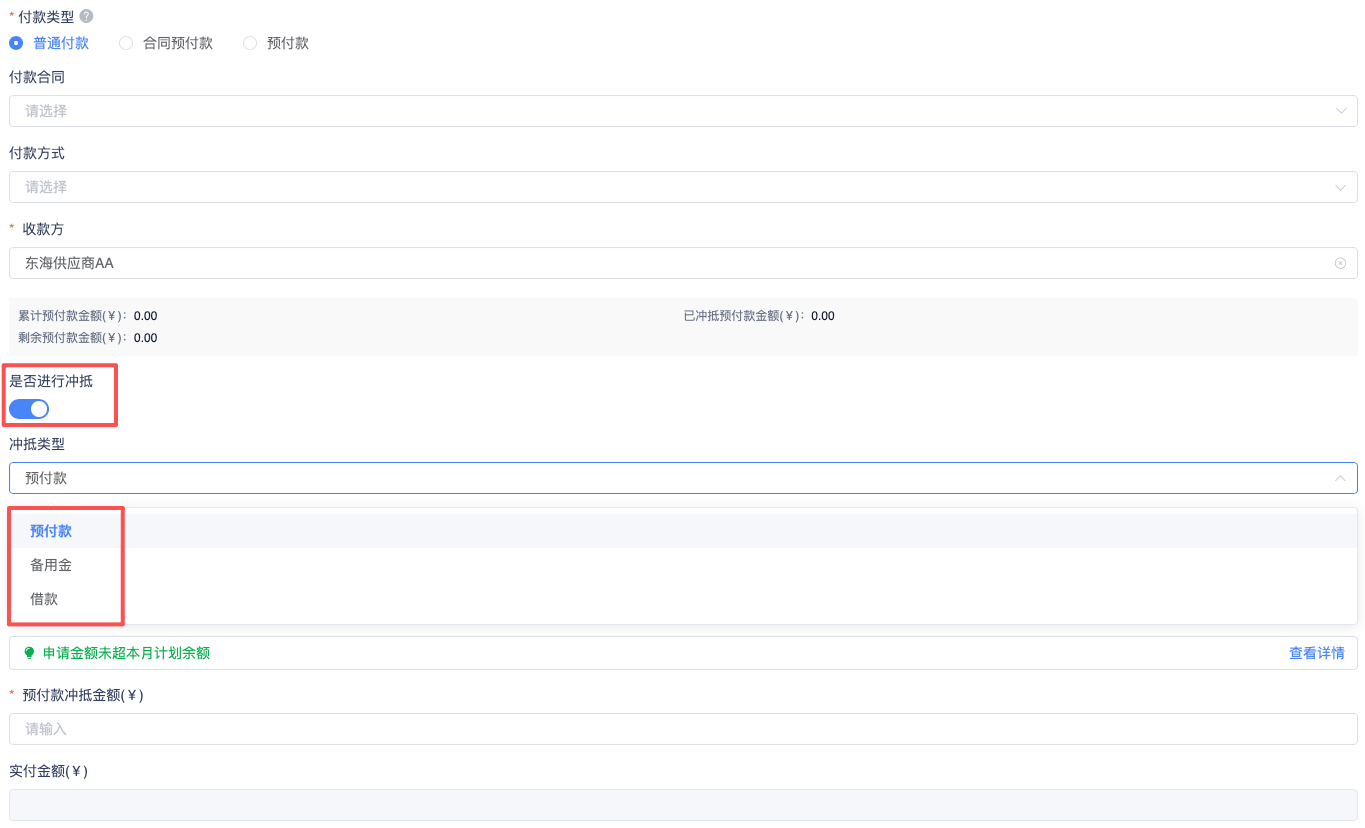Pick 借款 from the dropdown list

click(x=44, y=599)
